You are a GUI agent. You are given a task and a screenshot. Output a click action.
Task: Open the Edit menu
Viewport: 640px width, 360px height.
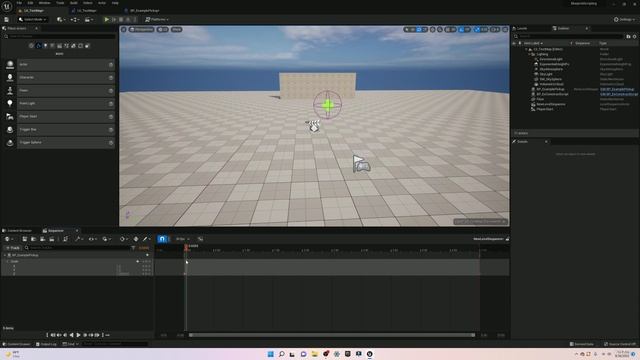30,3
